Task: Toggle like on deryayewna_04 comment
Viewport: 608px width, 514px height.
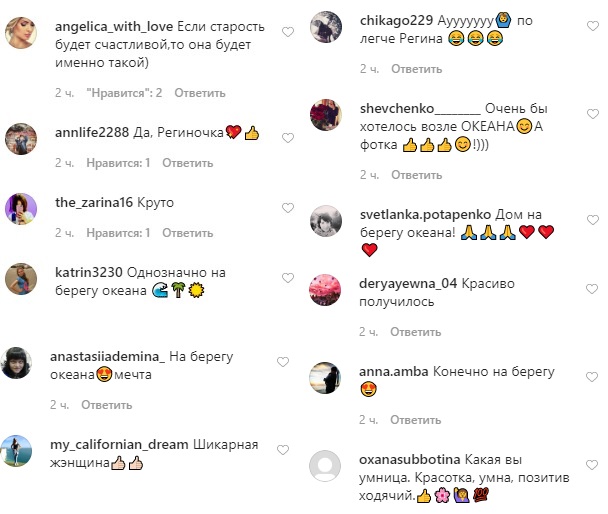Action: pyautogui.click(x=592, y=289)
